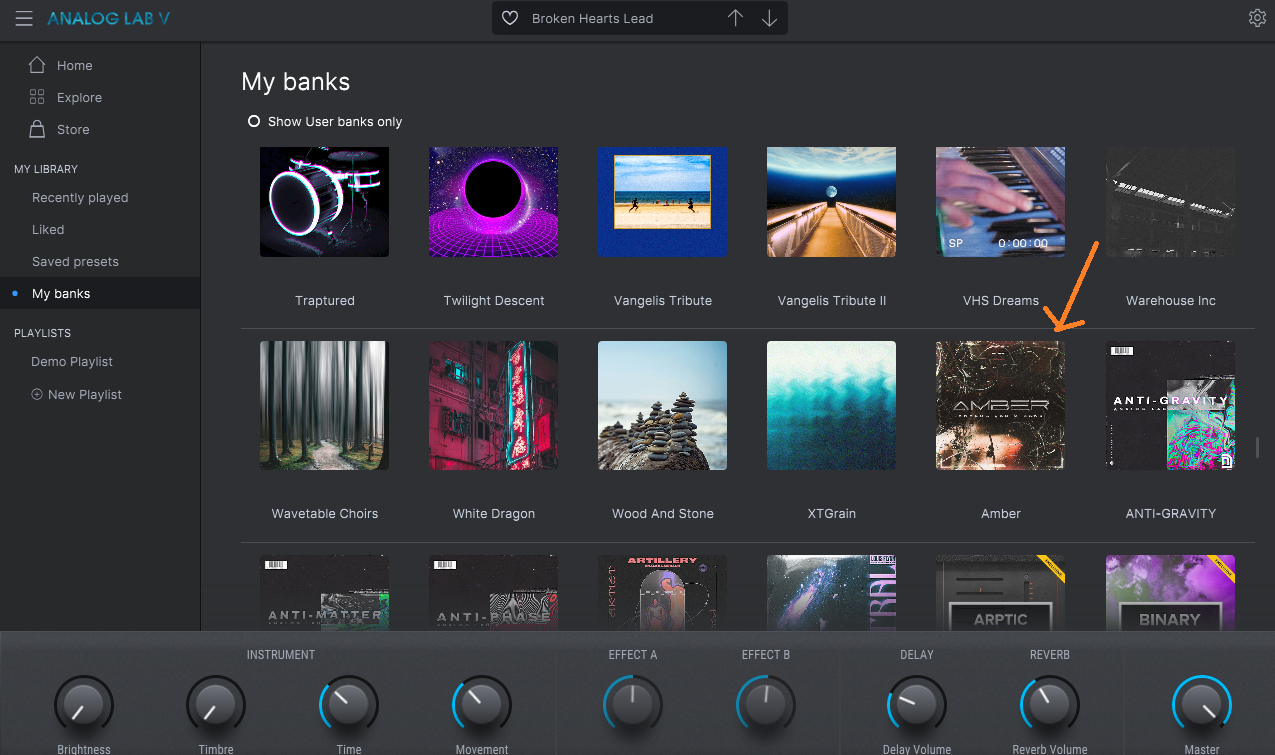
Task: Click the ANTI-GRAVITY bank name label
Action: coord(1171,513)
